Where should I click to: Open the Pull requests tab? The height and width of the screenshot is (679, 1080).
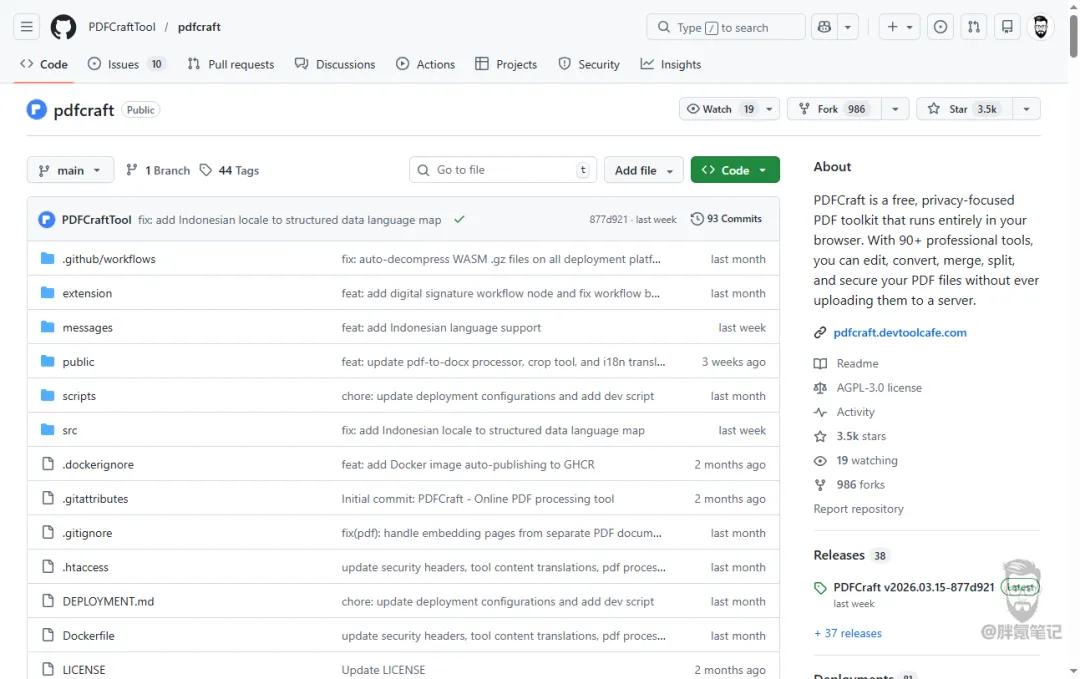(230, 64)
